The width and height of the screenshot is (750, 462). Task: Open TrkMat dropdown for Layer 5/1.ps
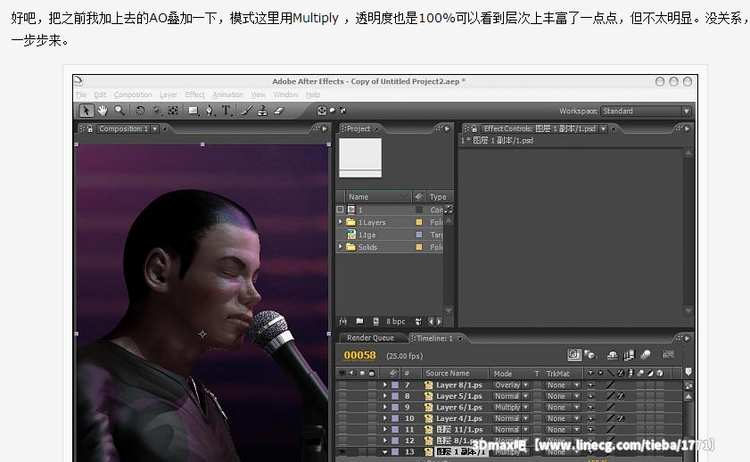(x=562, y=396)
